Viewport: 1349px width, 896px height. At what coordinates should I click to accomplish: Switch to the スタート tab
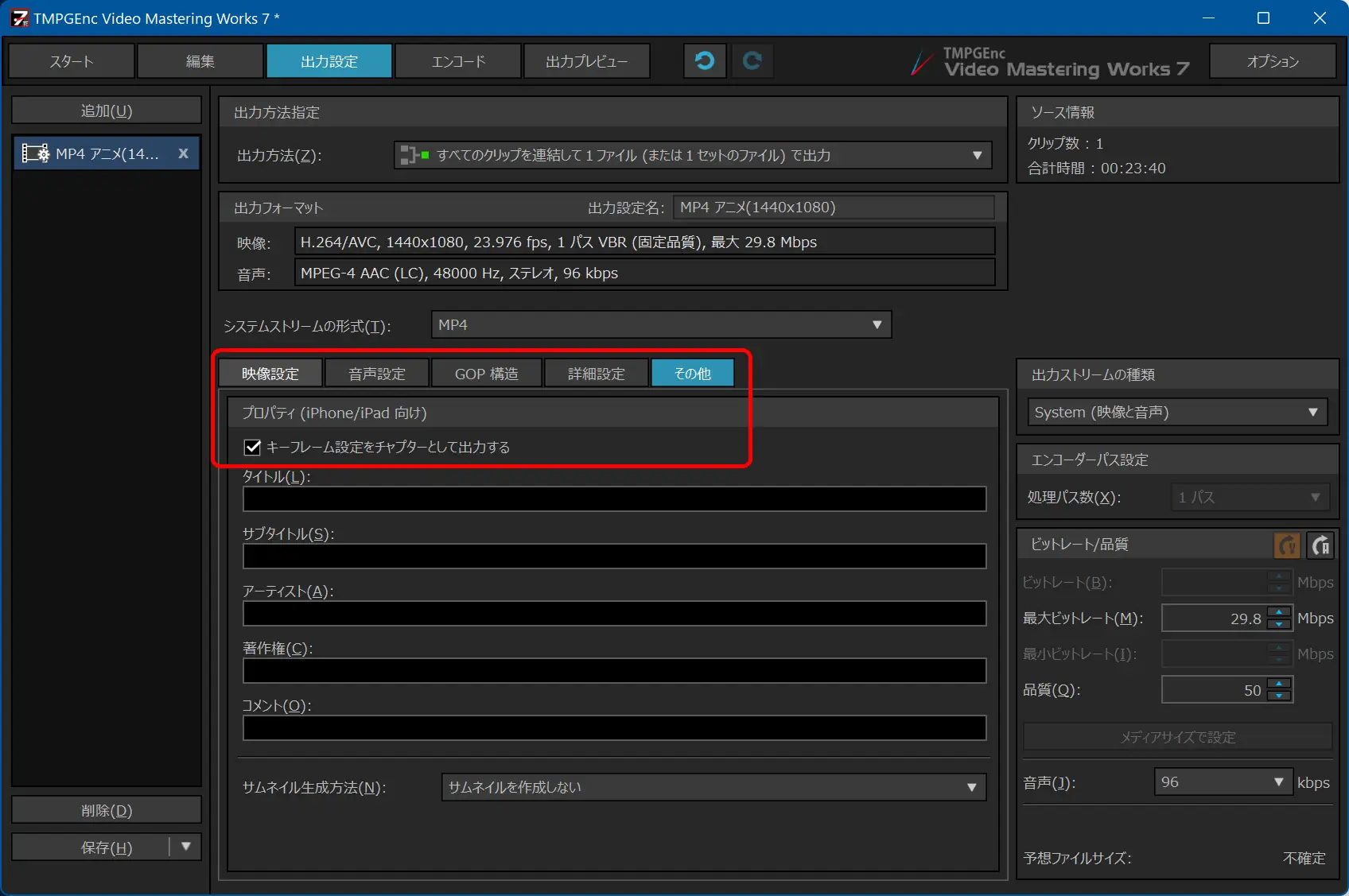click(72, 61)
